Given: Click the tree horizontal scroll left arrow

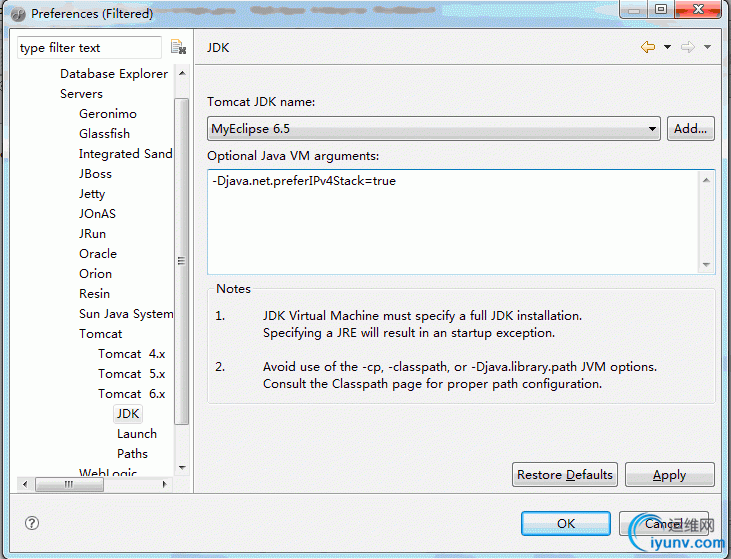Looking at the screenshot, I should (25, 484).
